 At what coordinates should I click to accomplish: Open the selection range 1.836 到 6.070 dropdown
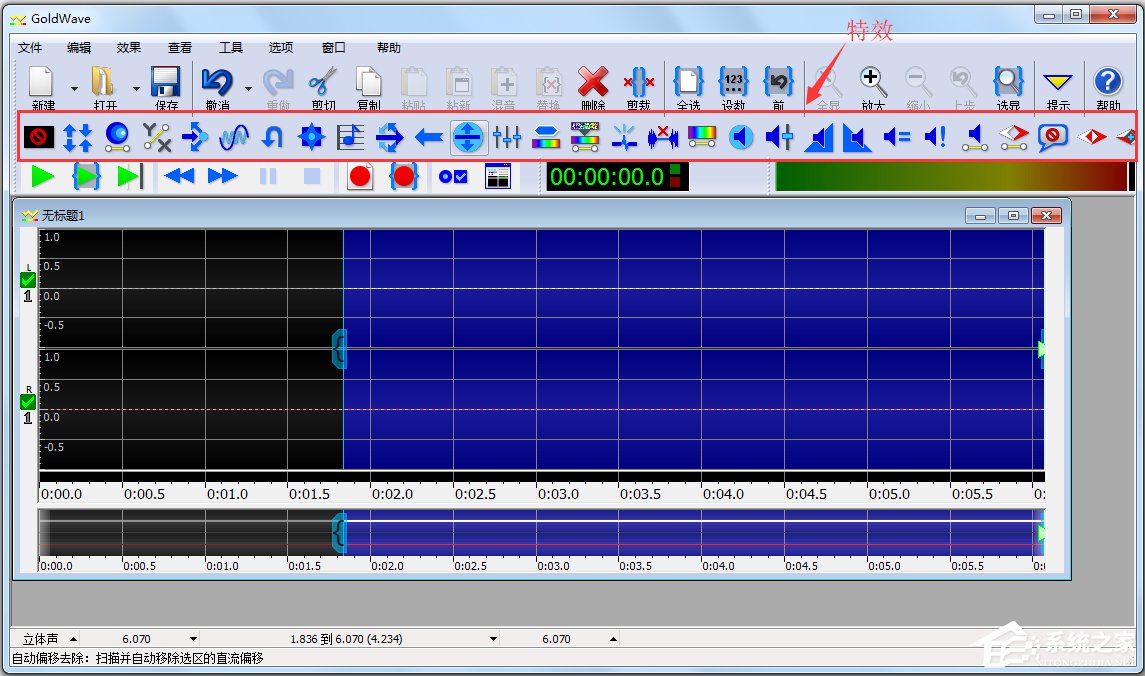494,639
